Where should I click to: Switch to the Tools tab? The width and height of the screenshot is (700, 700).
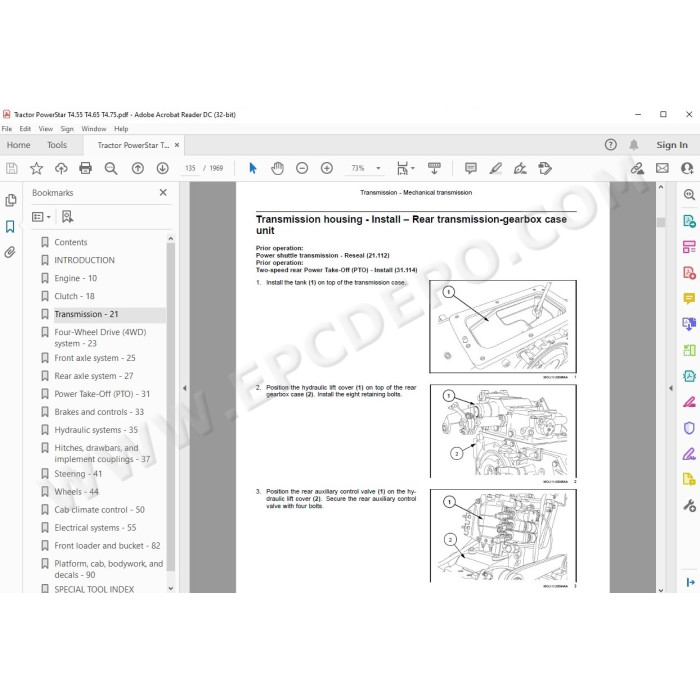click(x=57, y=145)
